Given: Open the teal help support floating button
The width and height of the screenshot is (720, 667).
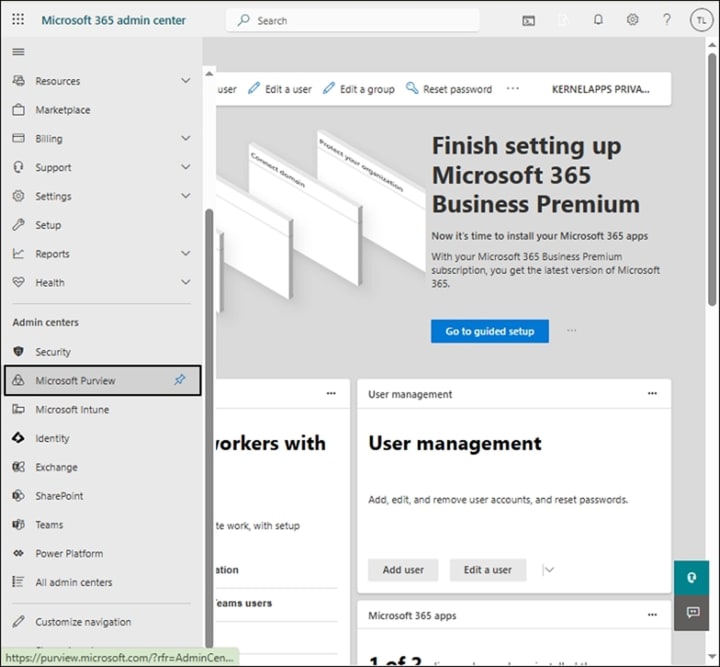Looking at the screenshot, I should (692, 577).
